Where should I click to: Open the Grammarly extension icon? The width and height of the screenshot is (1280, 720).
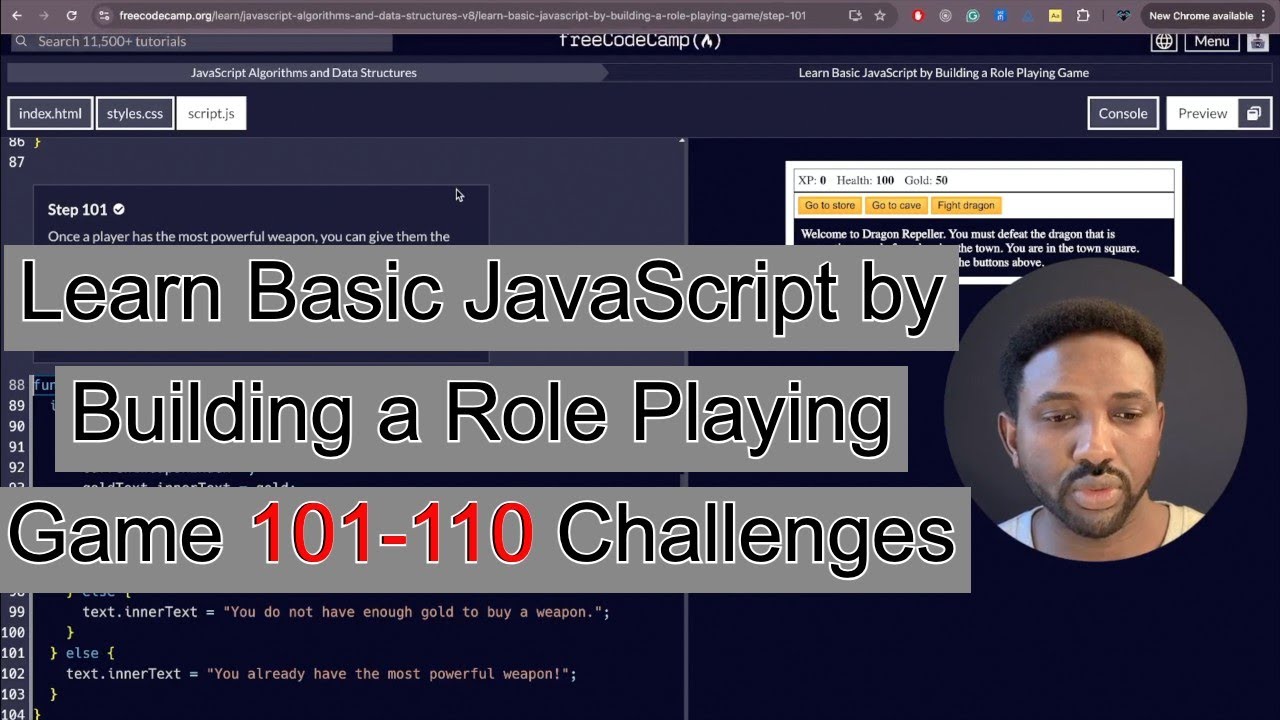pos(973,16)
